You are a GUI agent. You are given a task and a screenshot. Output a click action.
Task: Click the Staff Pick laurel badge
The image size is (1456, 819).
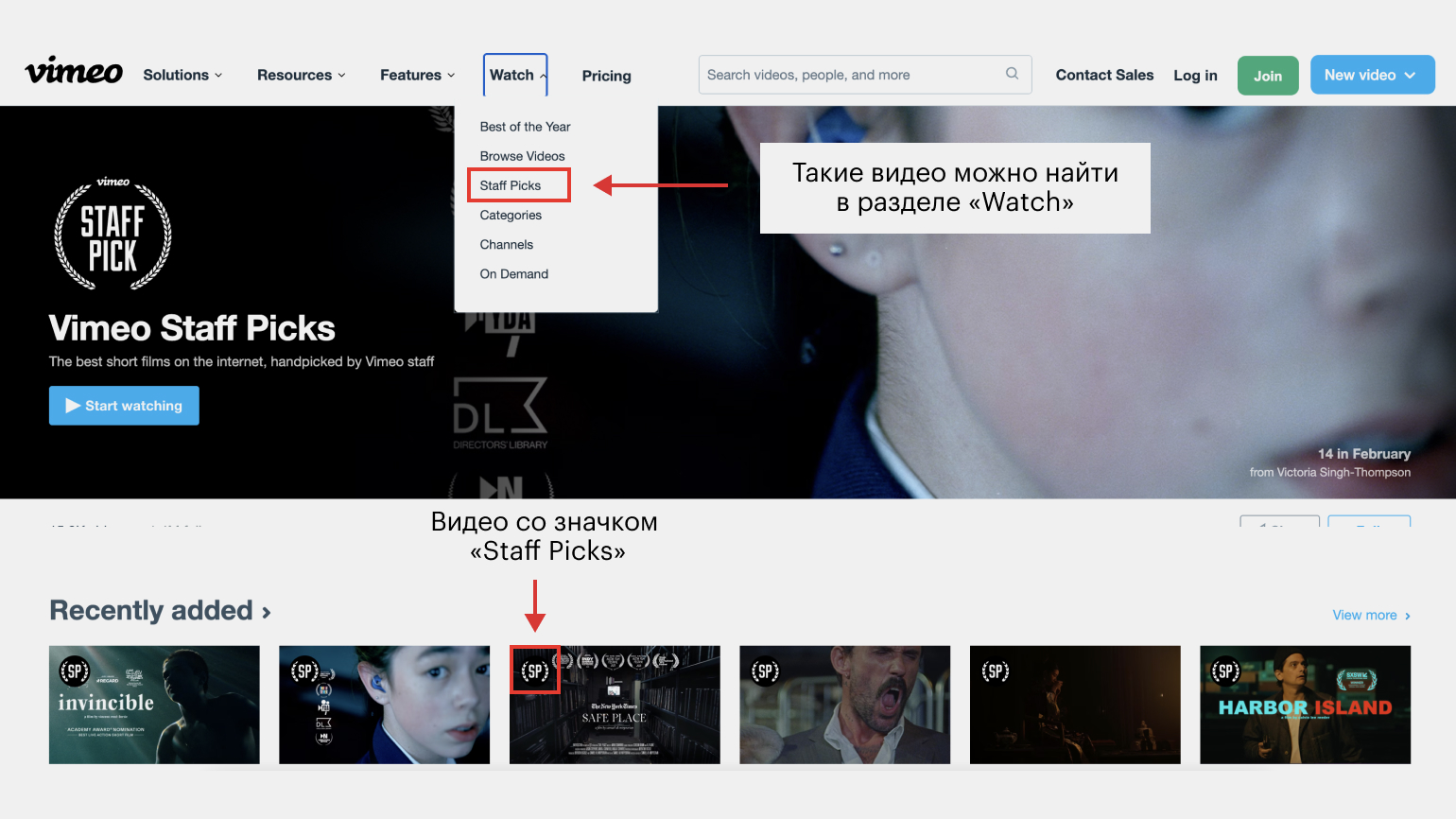coord(113,233)
